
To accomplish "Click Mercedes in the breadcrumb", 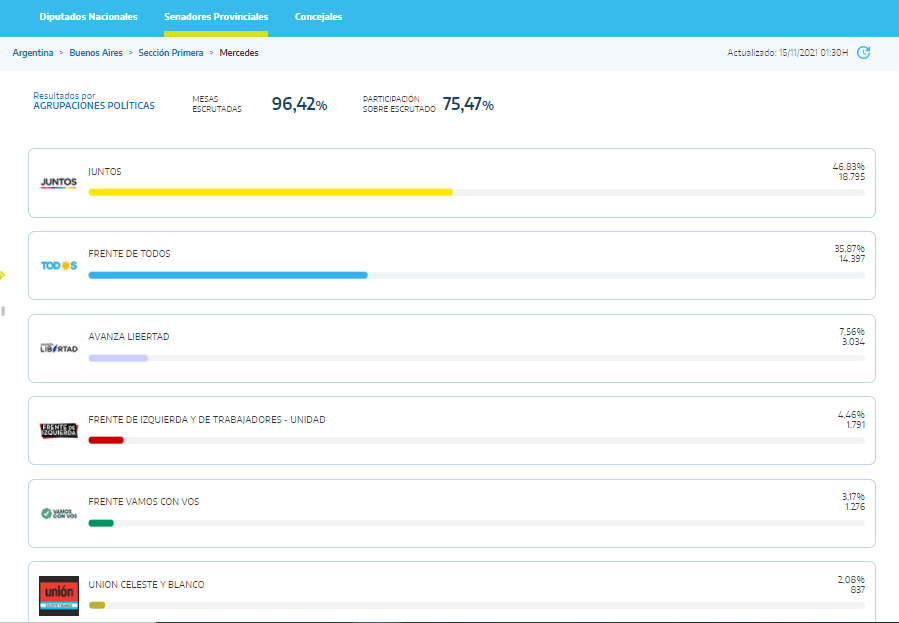I will tap(239, 53).
